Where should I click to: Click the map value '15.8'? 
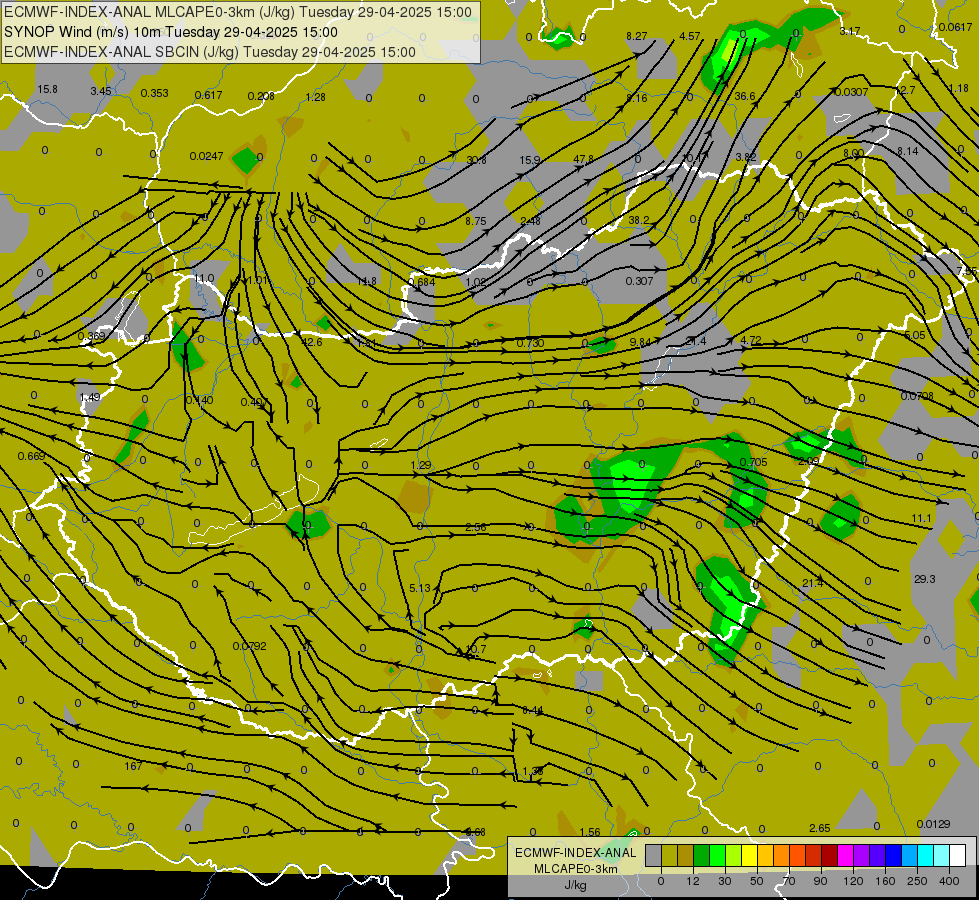pos(47,89)
